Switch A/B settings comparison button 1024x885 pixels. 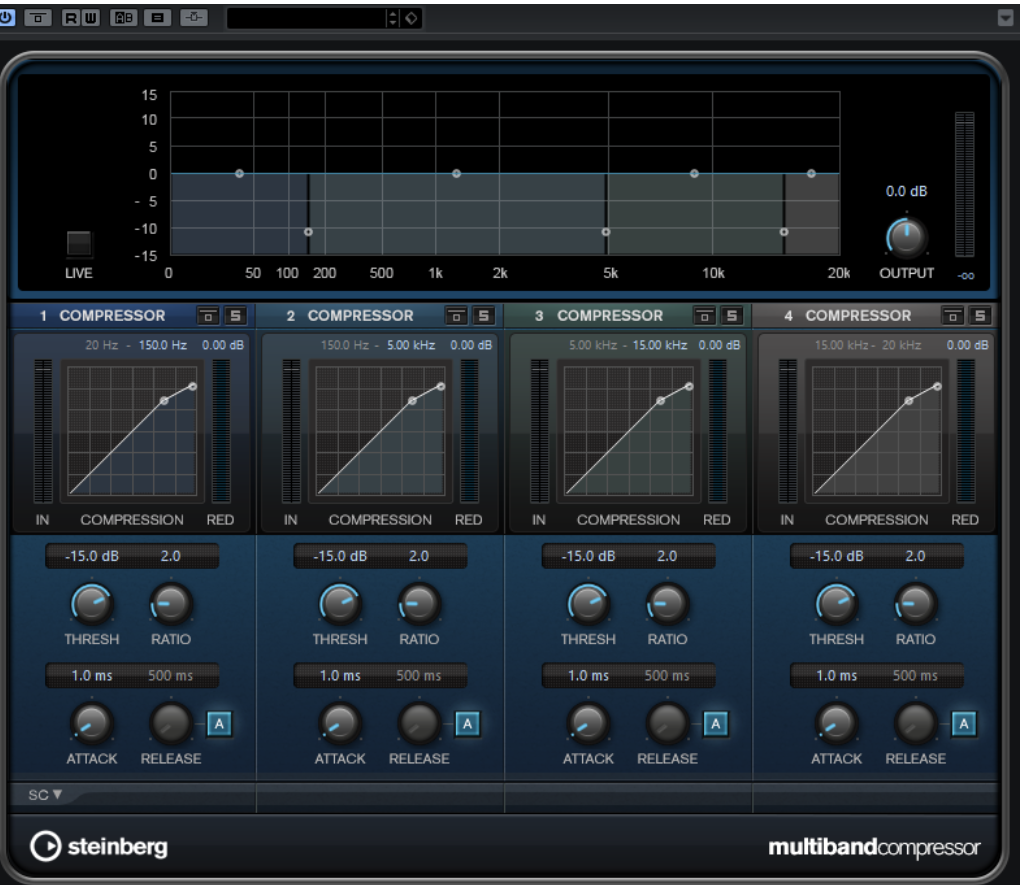(125, 18)
